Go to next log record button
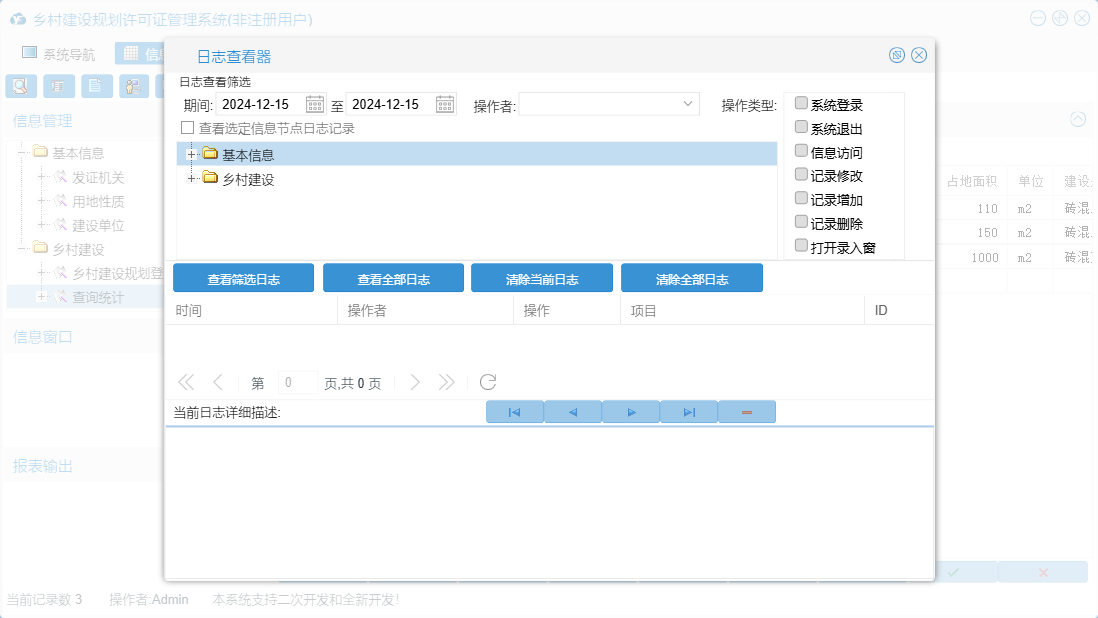Image resolution: width=1098 pixels, height=618 pixels. pos(631,412)
